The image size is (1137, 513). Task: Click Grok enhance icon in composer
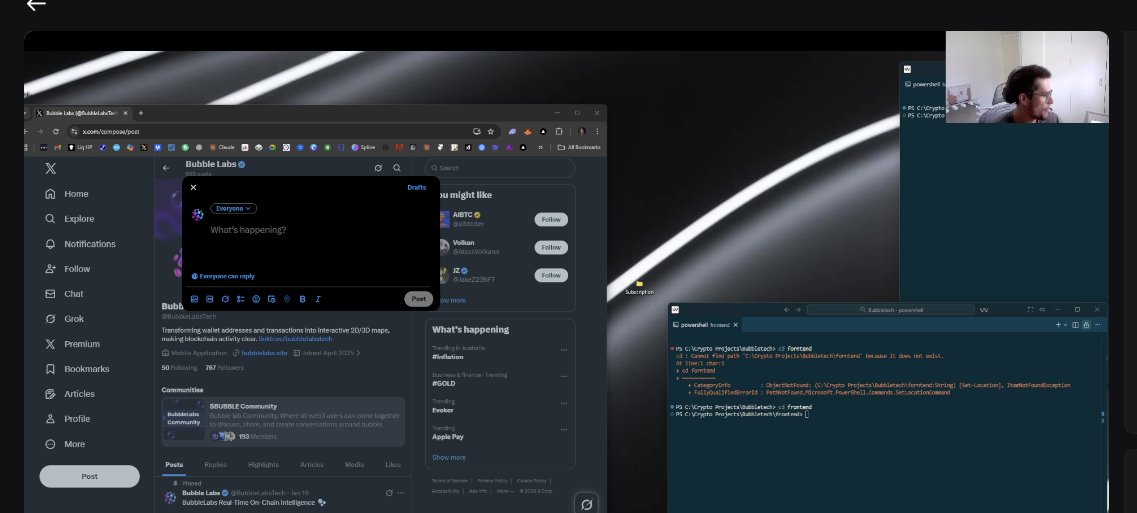(x=226, y=299)
